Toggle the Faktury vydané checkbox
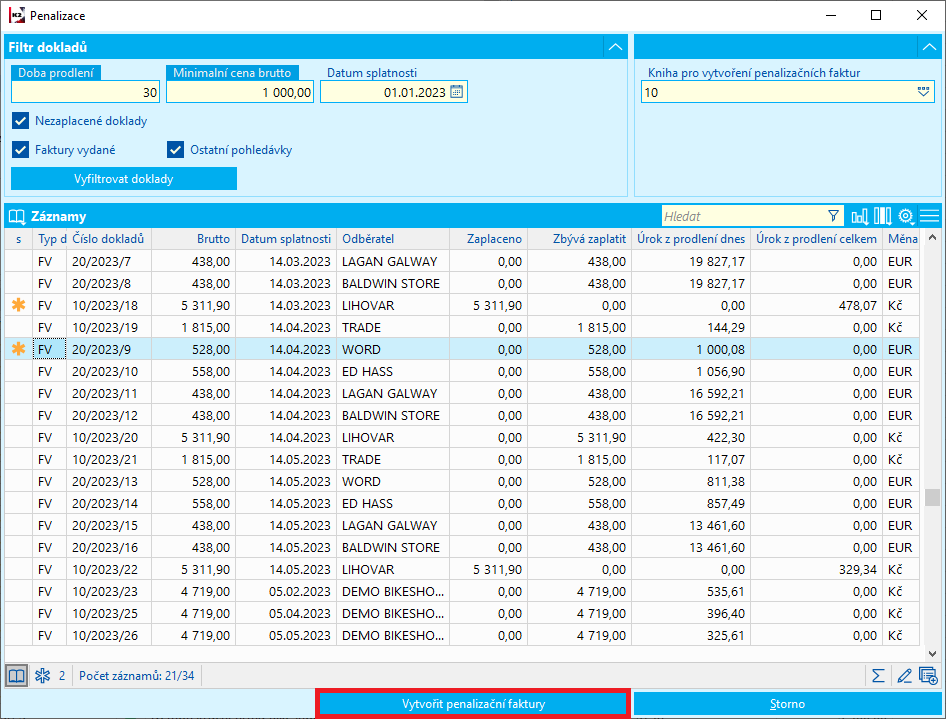The height and width of the screenshot is (719, 946). point(21,150)
